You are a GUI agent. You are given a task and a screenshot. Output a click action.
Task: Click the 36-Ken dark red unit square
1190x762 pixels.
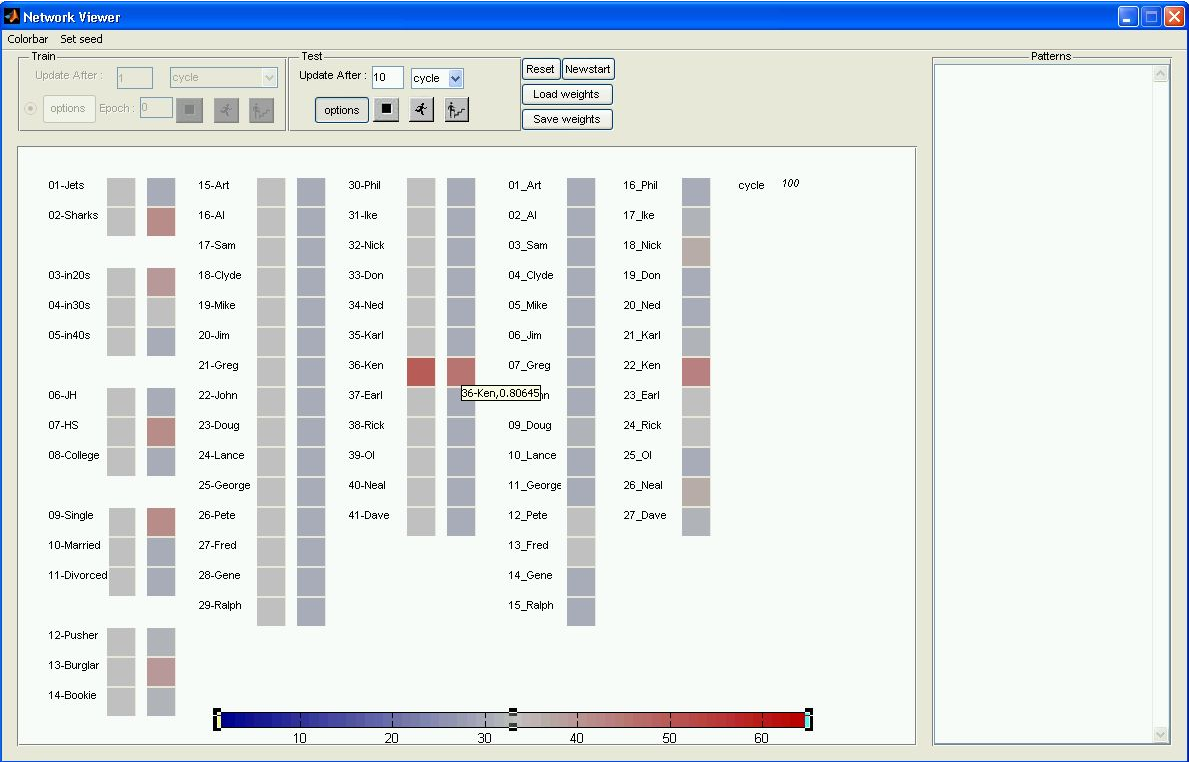(x=421, y=371)
